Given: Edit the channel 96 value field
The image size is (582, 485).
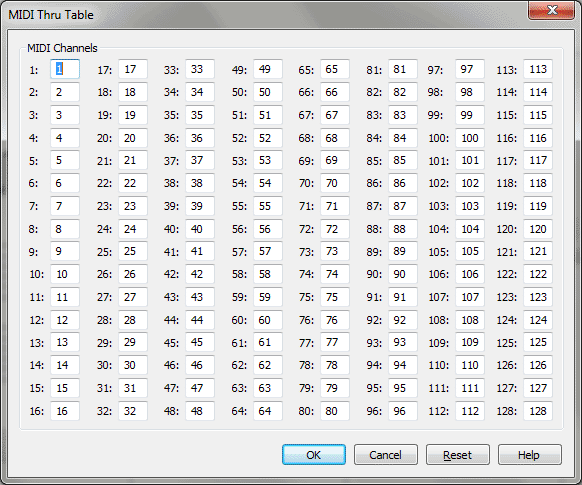Looking at the screenshot, I should (403, 411).
